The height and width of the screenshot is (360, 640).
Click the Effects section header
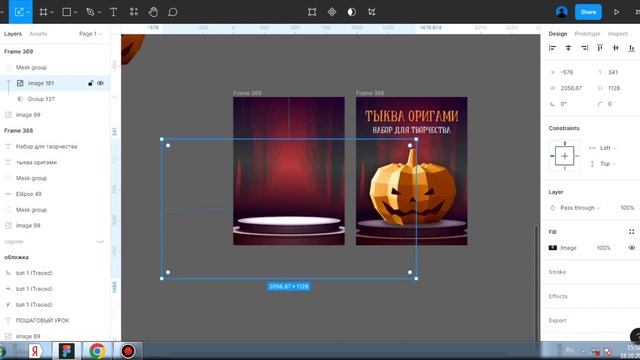click(x=558, y=296)
